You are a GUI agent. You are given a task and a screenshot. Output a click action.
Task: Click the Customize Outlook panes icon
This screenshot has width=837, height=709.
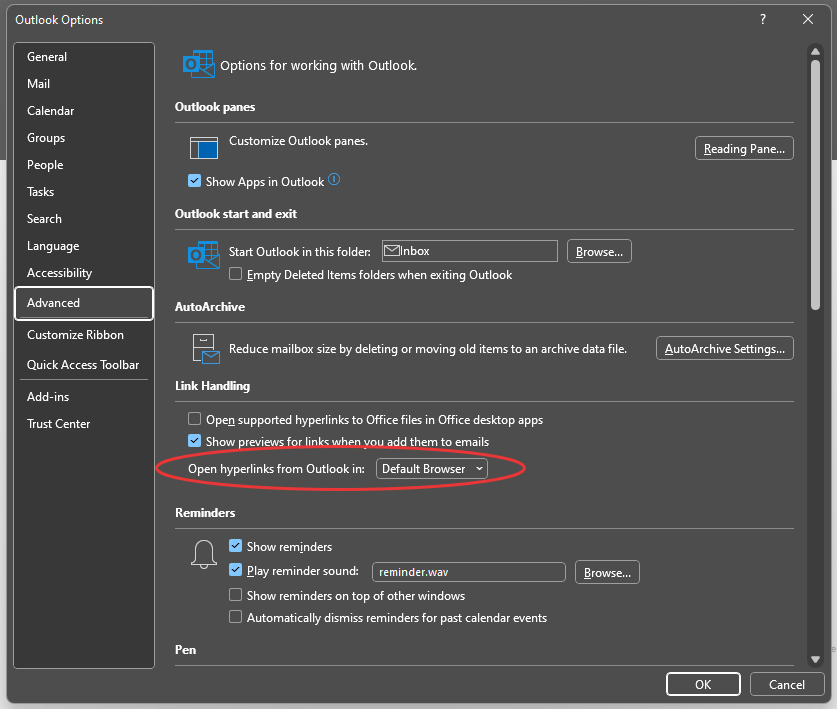tap(203, 148)
